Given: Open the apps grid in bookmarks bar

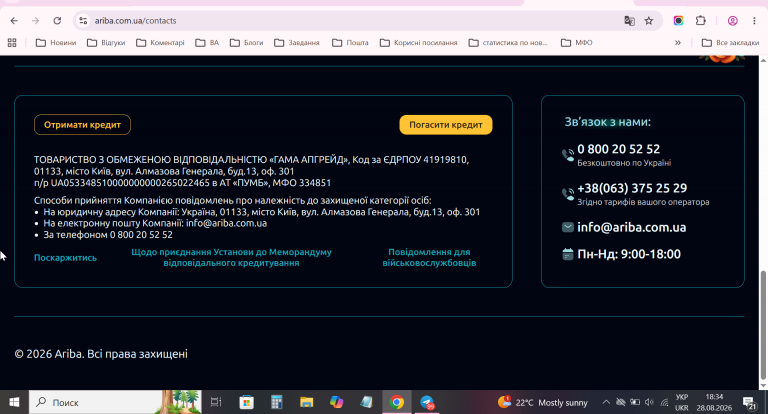Looking at the screenshot, I should (12, 43).
